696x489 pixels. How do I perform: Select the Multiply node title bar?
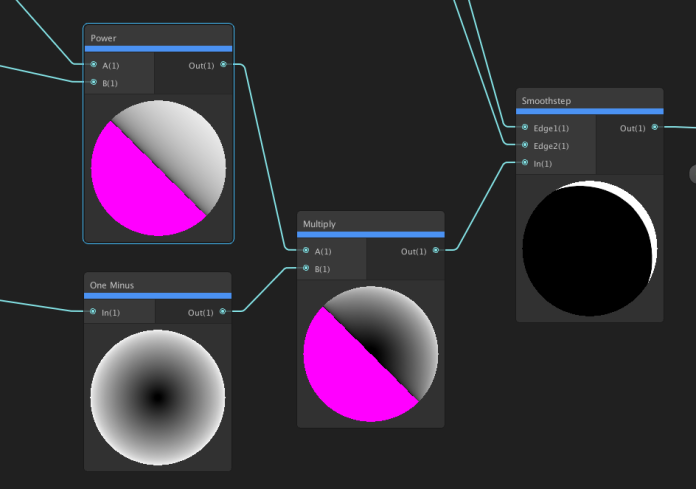[x=320, y=225]
